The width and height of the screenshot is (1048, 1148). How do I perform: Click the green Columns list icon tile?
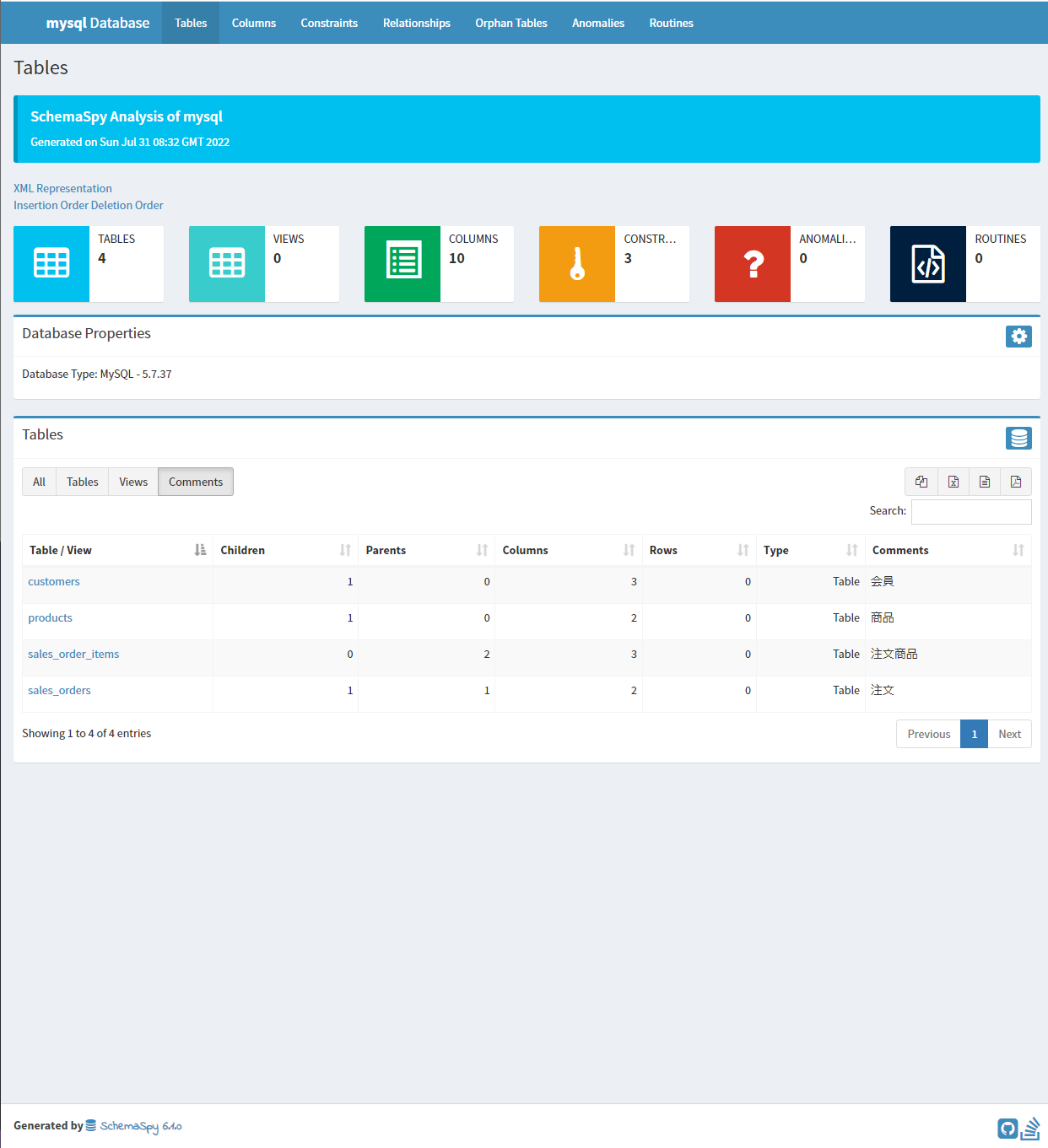(x=402, y=264)
